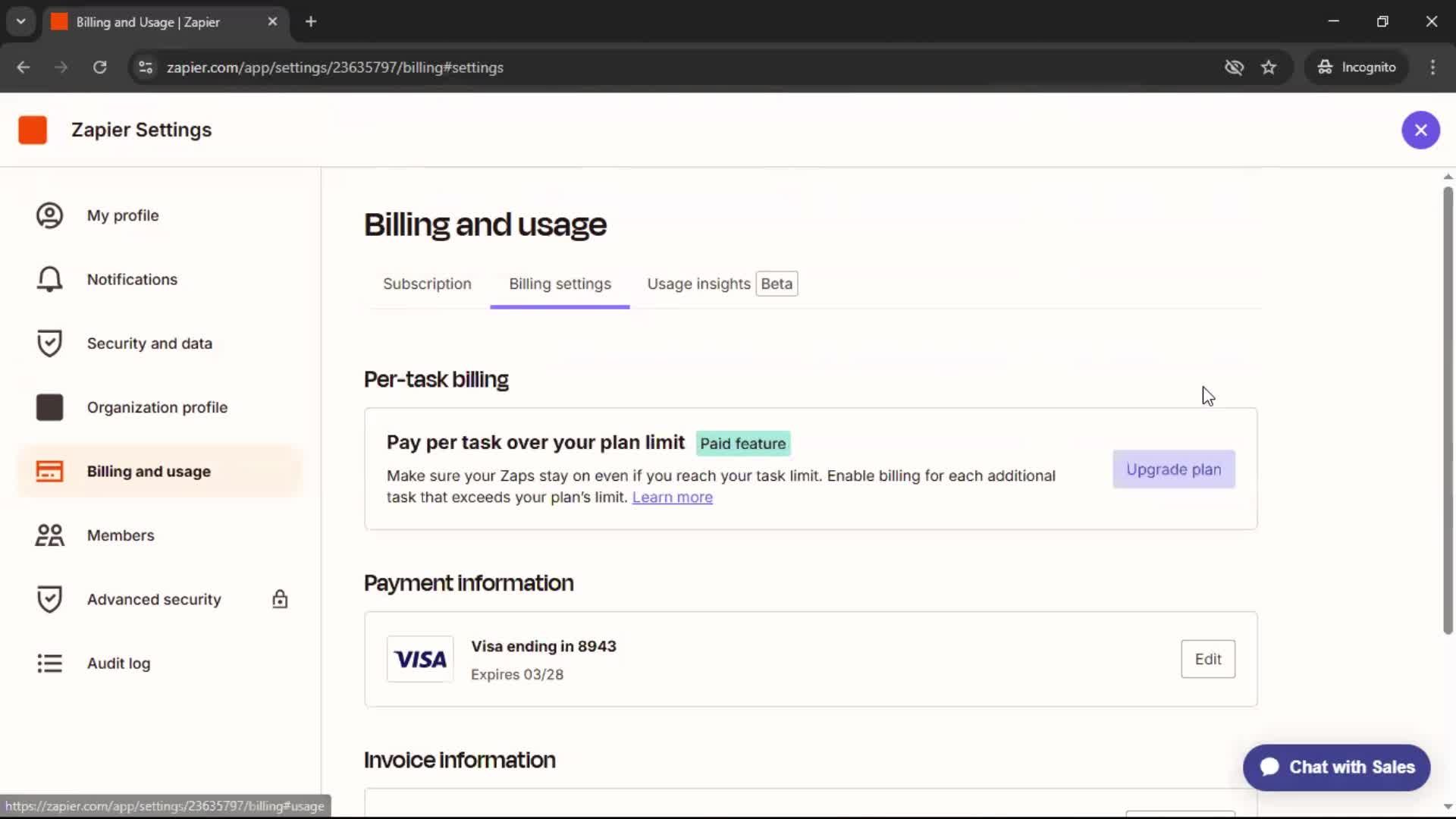Open the tab search dropdown arrow
1456x819 pixels.
click(x=21, y=21)
